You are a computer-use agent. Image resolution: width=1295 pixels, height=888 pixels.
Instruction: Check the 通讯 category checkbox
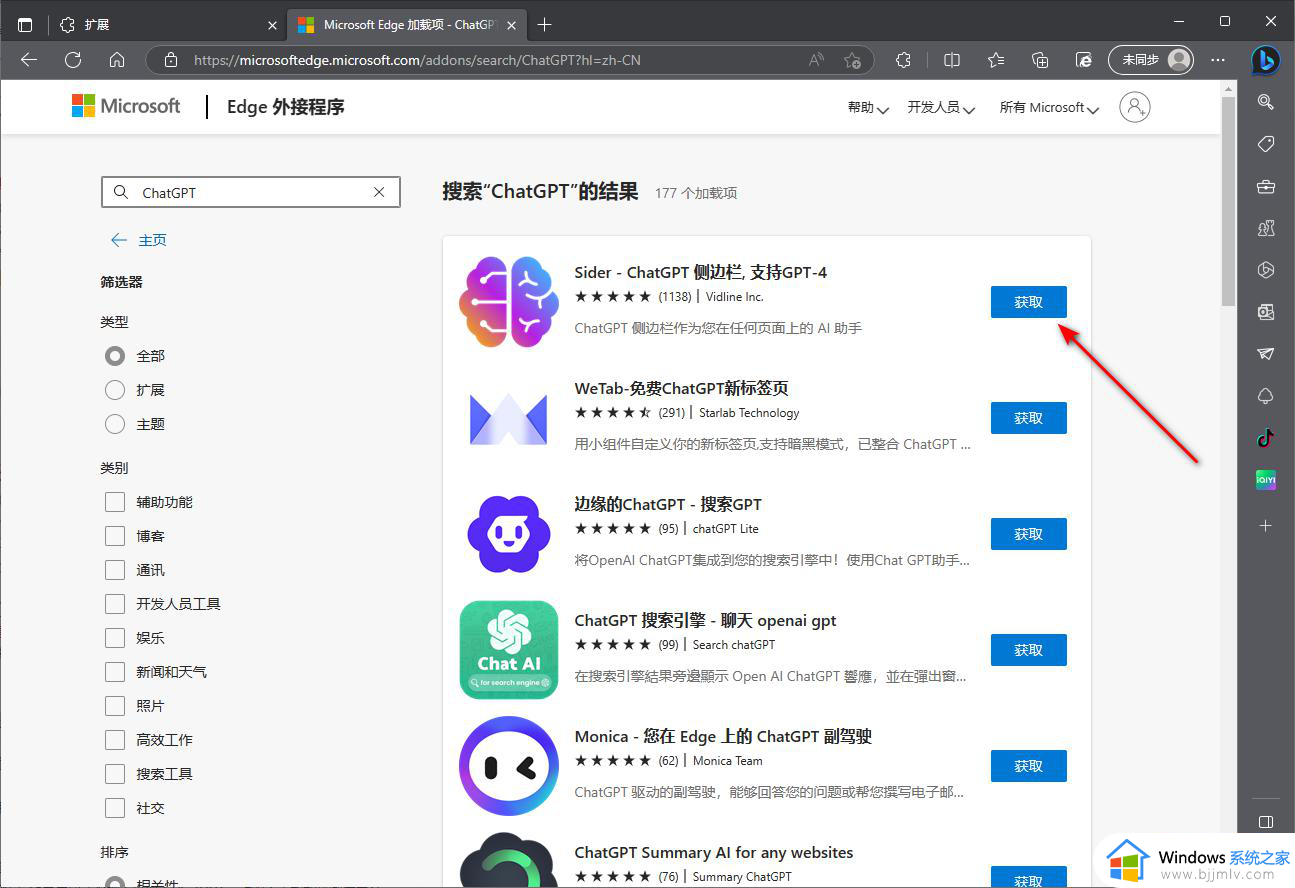point(115,570)
